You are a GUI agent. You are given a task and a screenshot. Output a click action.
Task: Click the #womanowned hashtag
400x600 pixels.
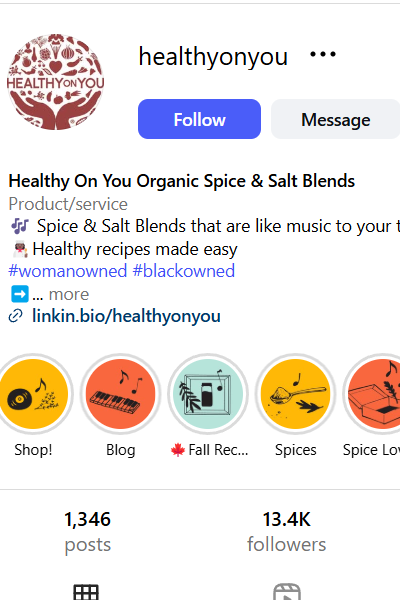point(67,271)
